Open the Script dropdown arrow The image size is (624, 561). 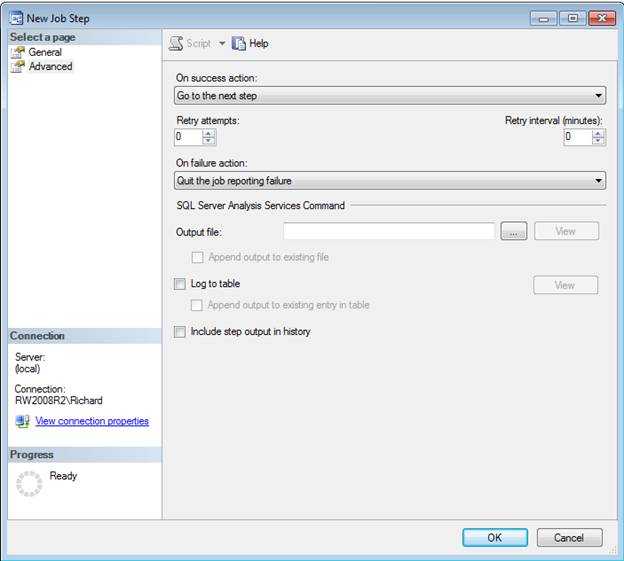[x=222, y=43]
